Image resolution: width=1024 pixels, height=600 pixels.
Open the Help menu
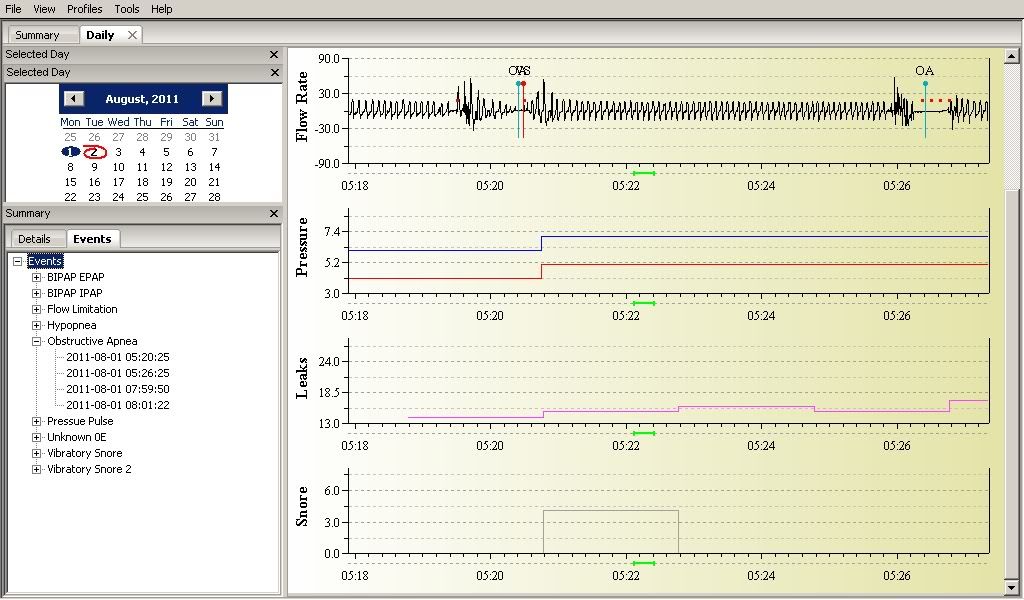[x=161, y=9]
